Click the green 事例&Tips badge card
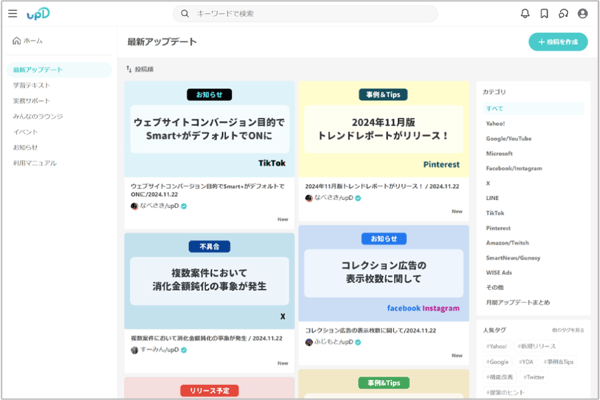The image size is (600, 400). (x=384, y=383)
